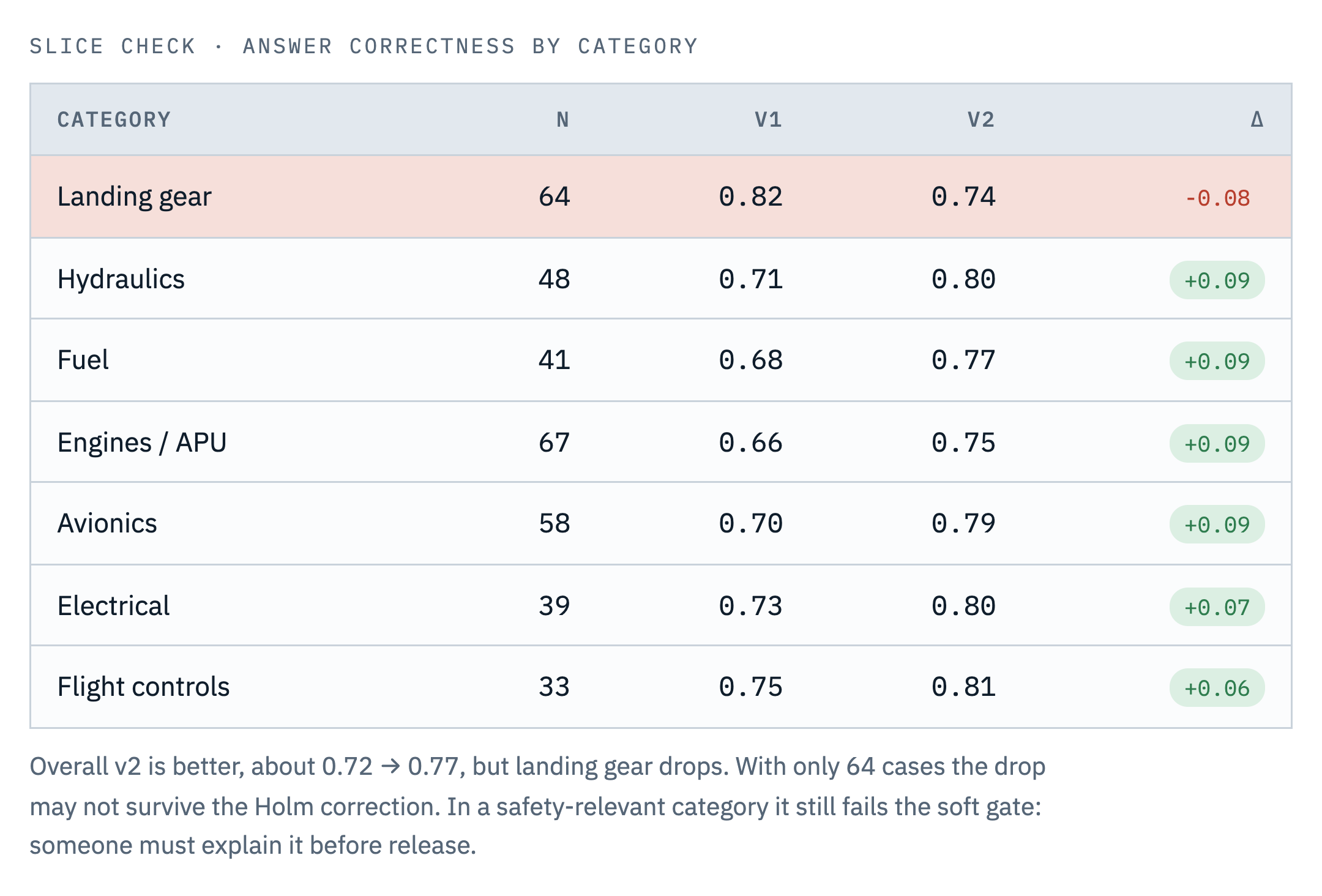Select the Electrical row label

[113, 606]
